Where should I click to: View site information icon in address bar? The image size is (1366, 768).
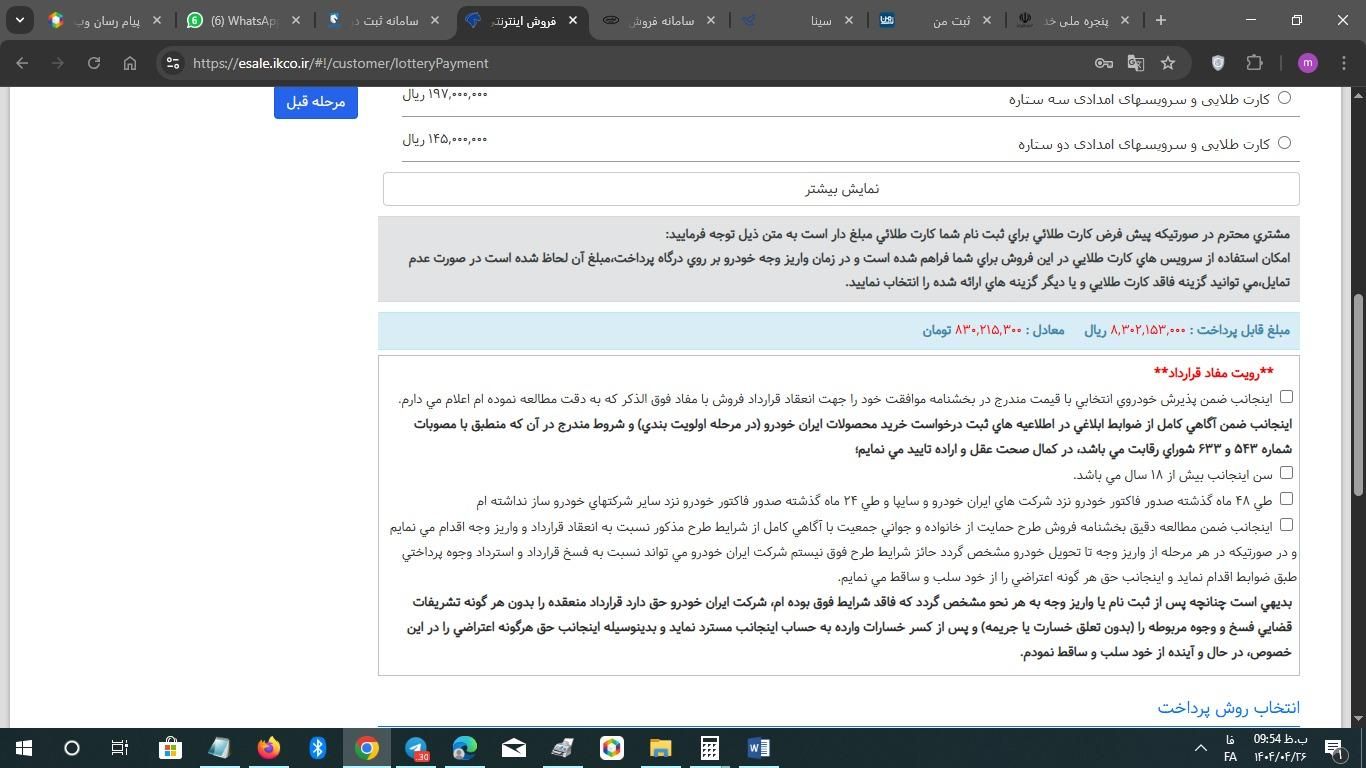(x=172, y=63)
